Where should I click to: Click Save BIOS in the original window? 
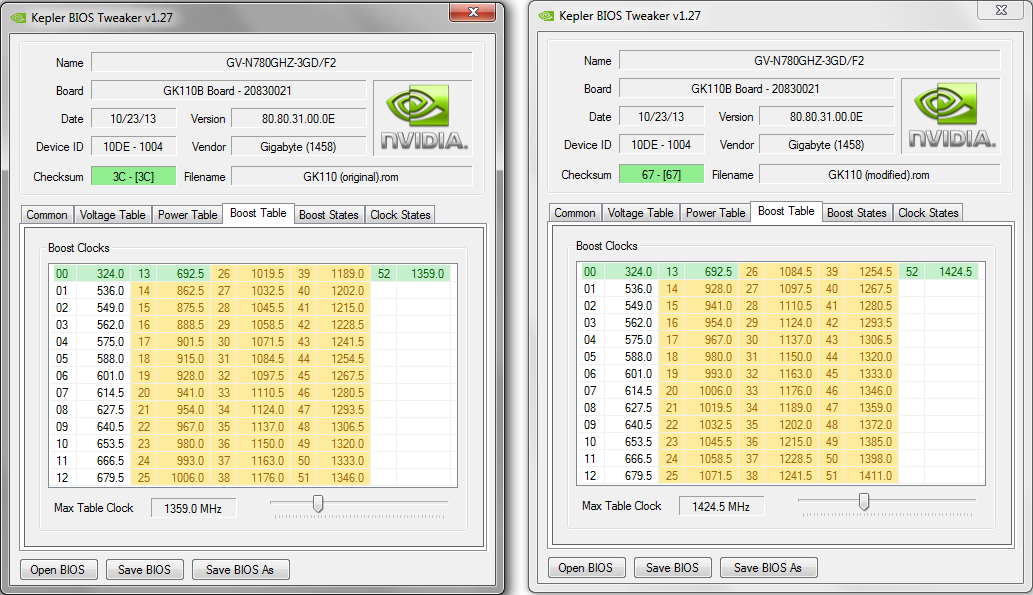[x=144, y=570]
